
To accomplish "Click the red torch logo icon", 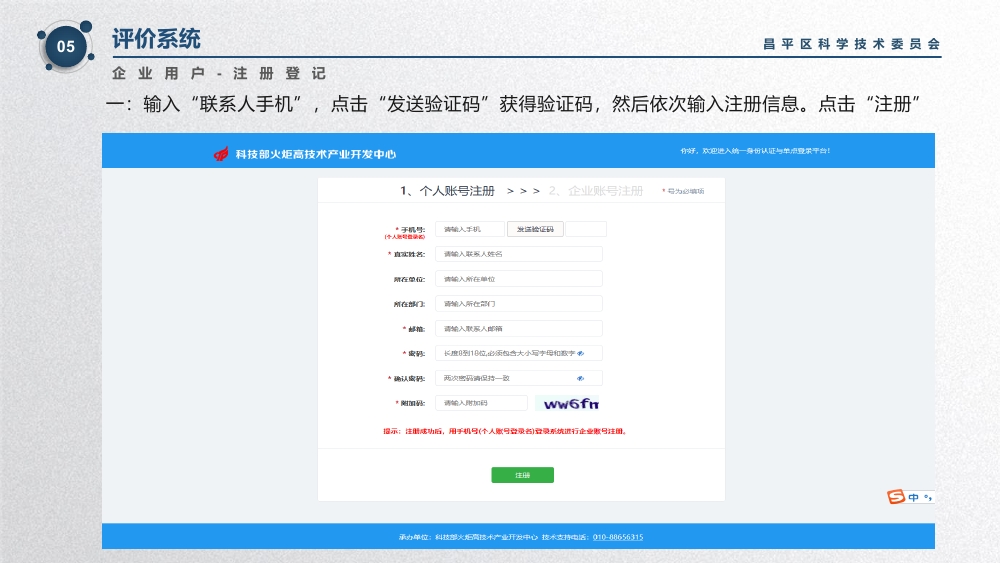I will pos(221,154).
